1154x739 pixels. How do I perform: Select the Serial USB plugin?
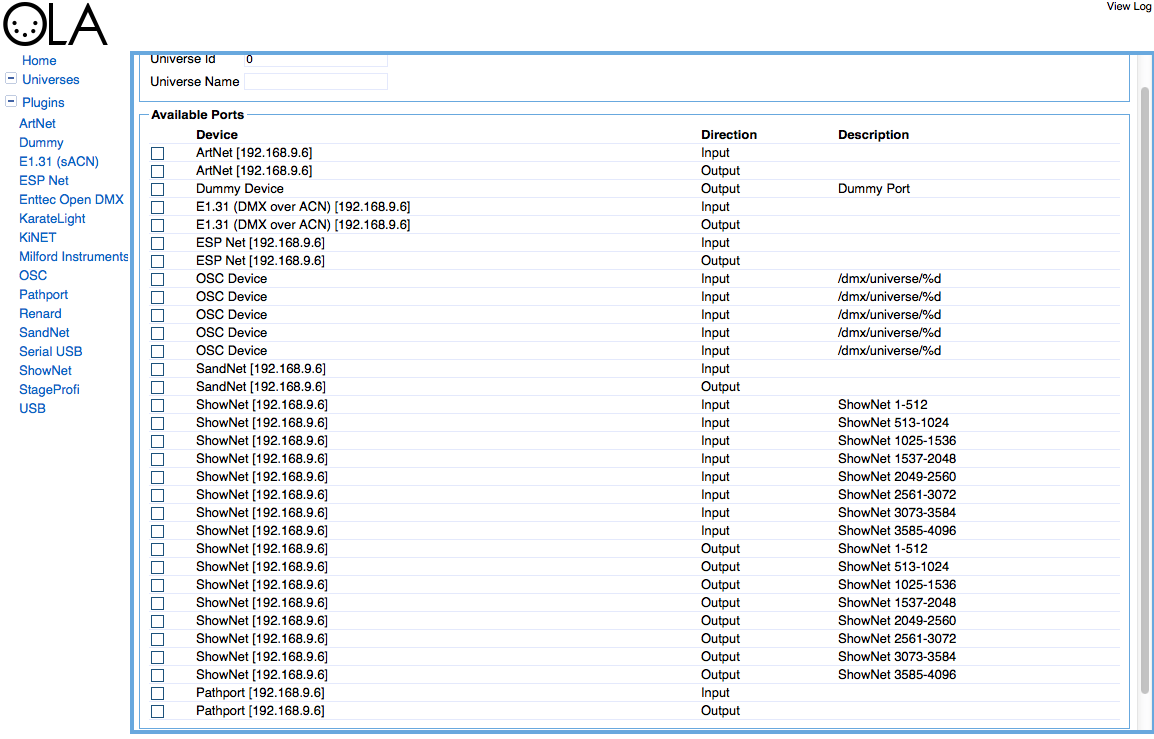[50, 352]
